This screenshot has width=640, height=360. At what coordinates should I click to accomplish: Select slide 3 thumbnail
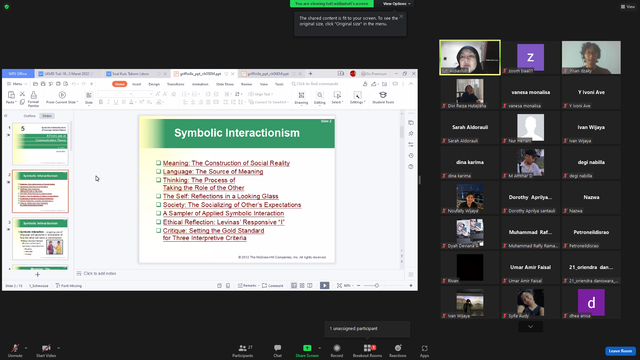(40, 239)
